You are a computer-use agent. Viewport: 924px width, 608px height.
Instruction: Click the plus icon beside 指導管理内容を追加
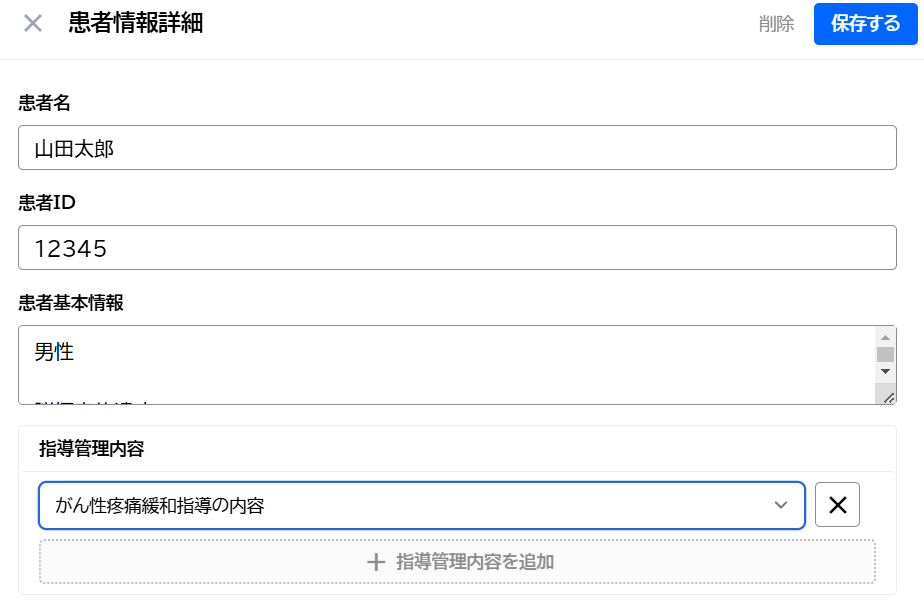[376, 562]
